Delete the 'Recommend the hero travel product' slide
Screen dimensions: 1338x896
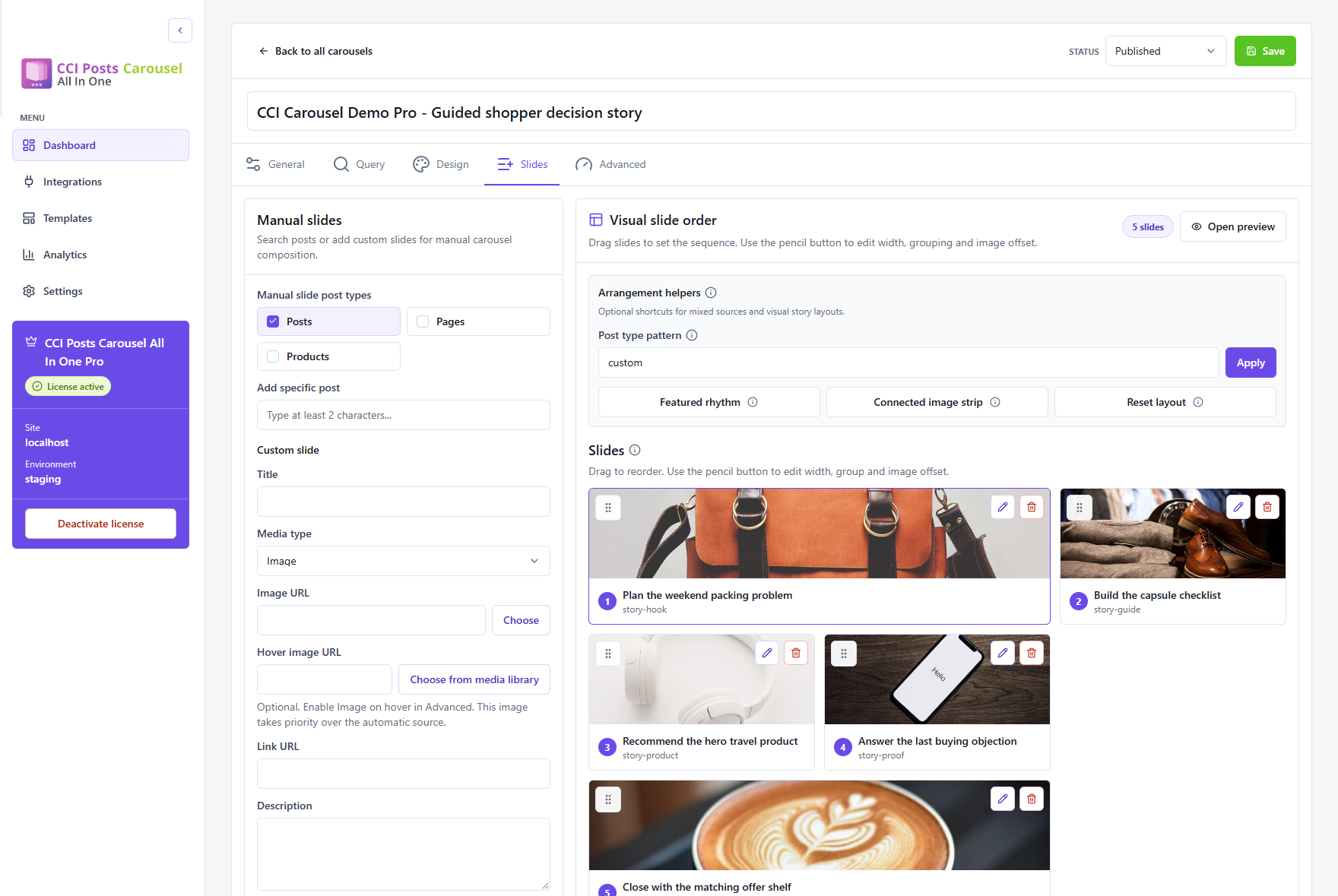pos(796,653)
